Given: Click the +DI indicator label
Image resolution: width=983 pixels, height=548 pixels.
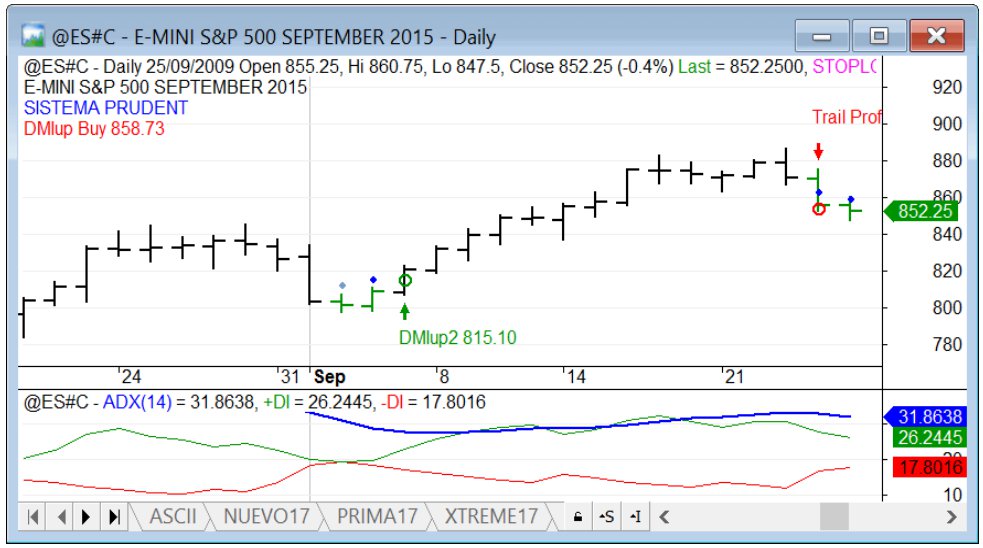Looking at the screenshot, I should pos(276,402).
